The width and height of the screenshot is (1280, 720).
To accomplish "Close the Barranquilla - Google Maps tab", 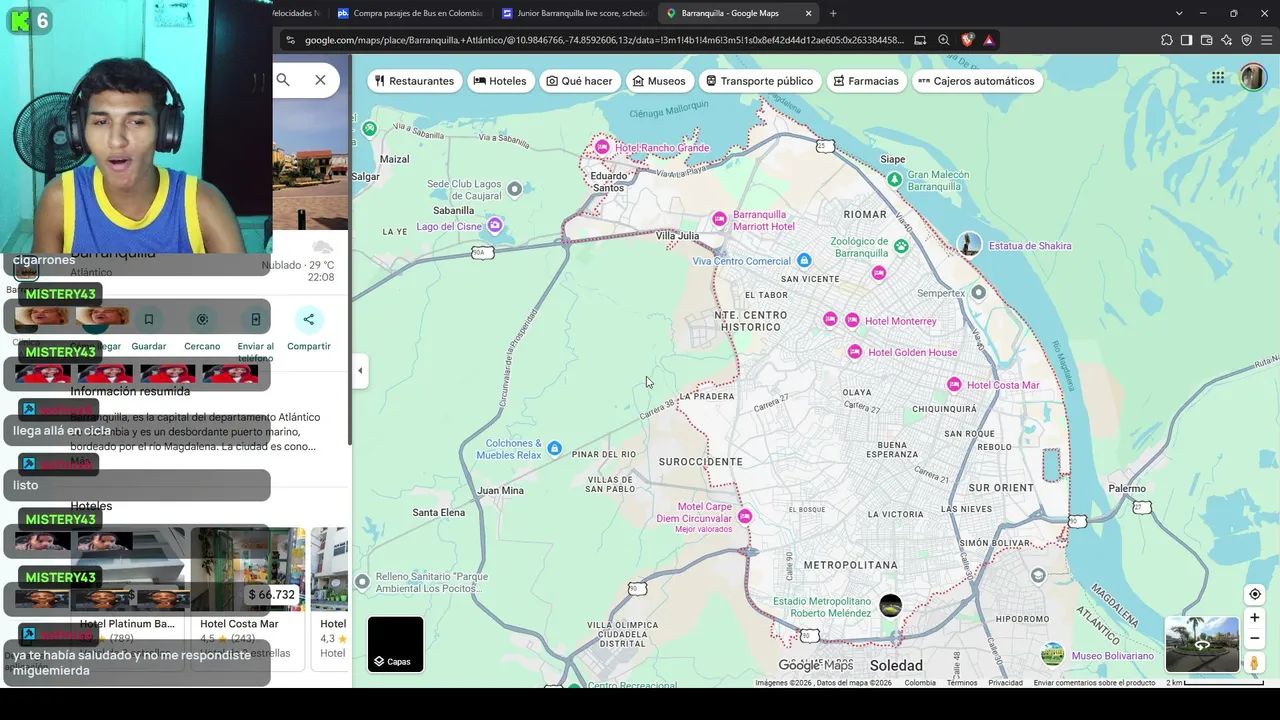I will click(x=808, y=13).
